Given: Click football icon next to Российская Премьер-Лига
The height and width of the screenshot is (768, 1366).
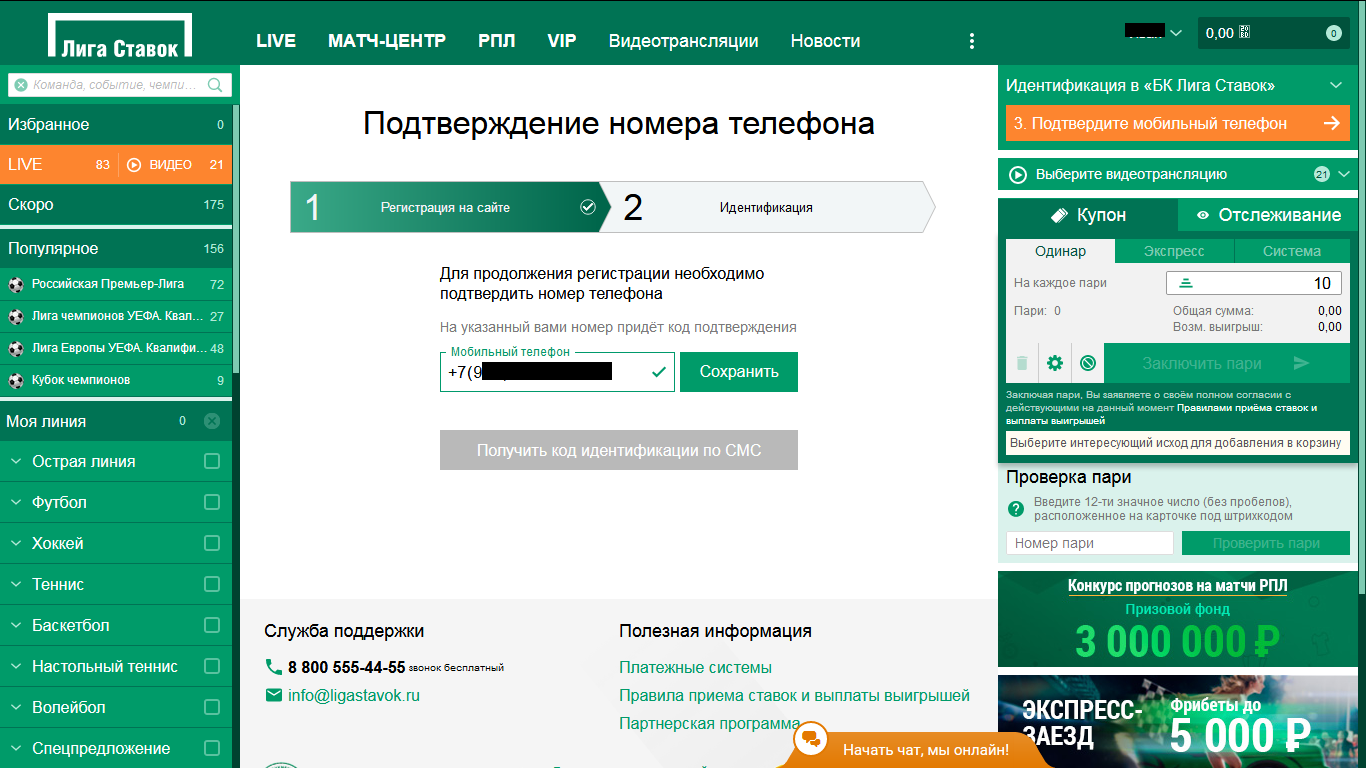Looking at the screenshot, I should click(15, 284).
